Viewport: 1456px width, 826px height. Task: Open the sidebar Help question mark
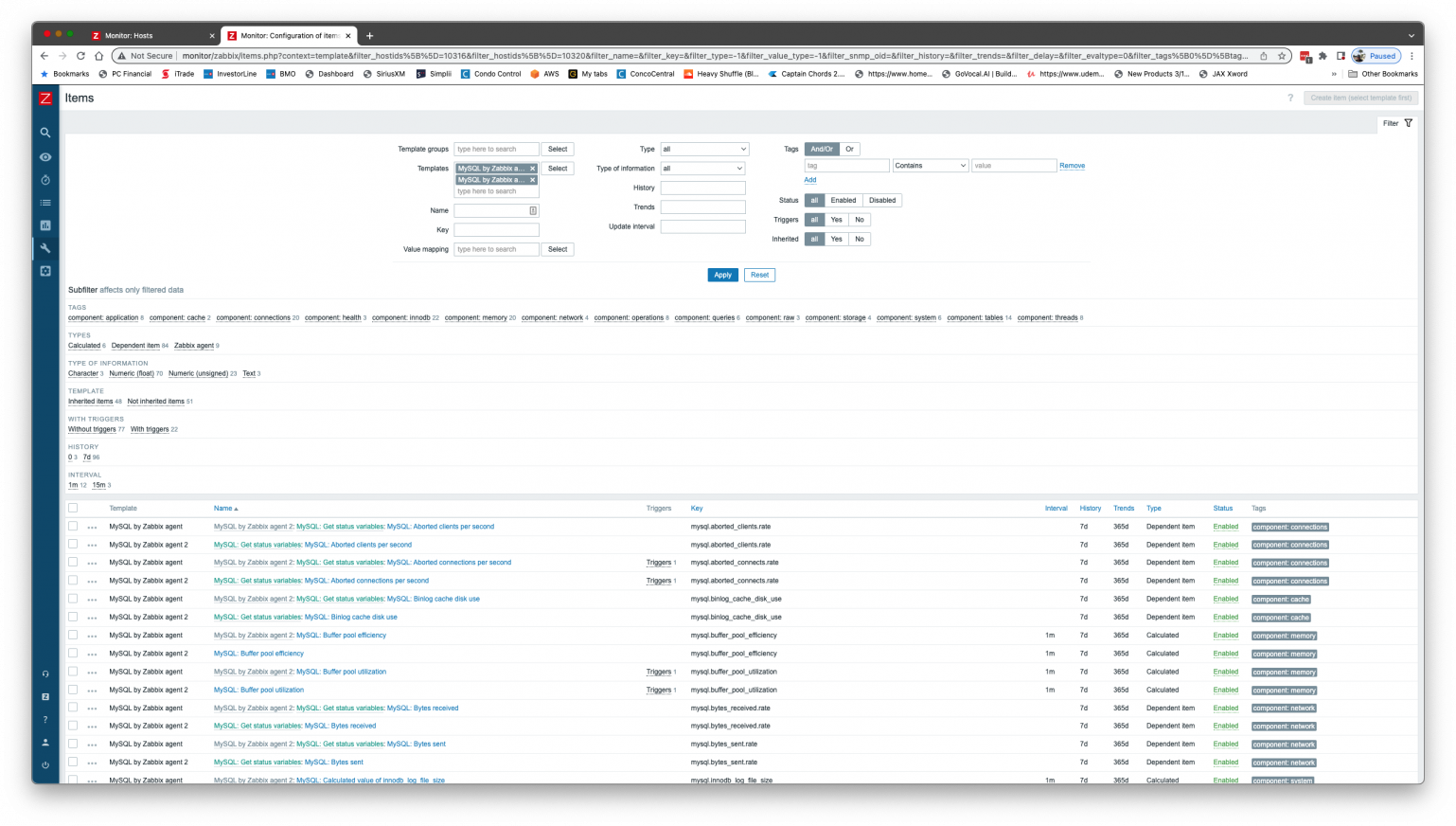(45, 720)
